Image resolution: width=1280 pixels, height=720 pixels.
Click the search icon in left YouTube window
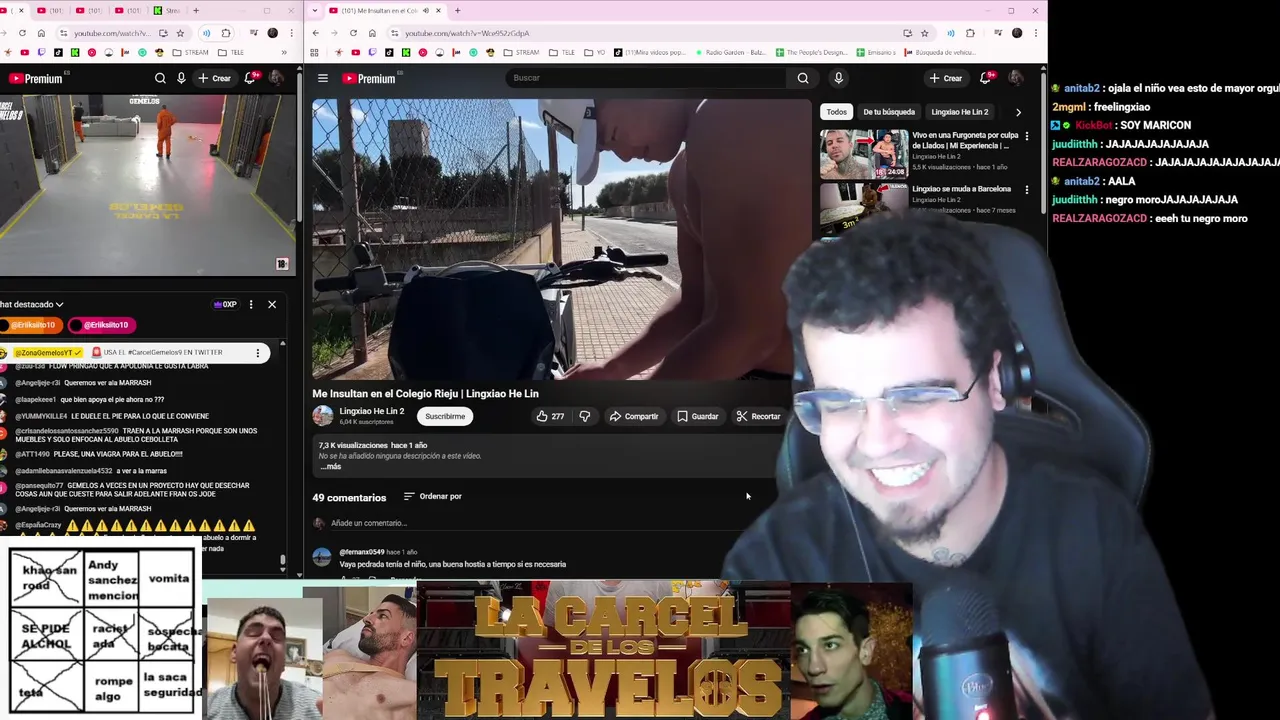click(160, 78)
